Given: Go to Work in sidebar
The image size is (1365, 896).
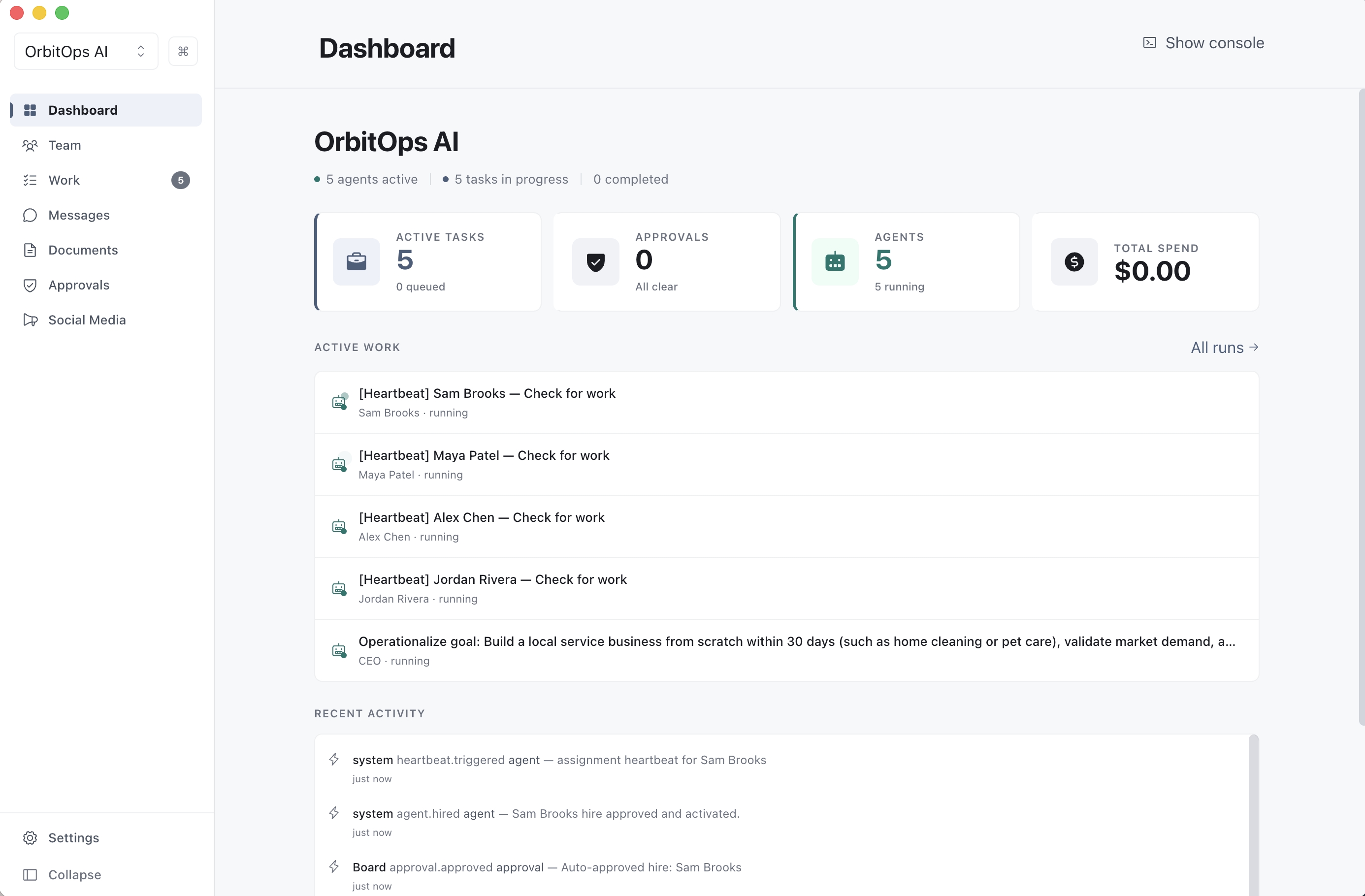Looking at the screenshot, I should point(64,180).
